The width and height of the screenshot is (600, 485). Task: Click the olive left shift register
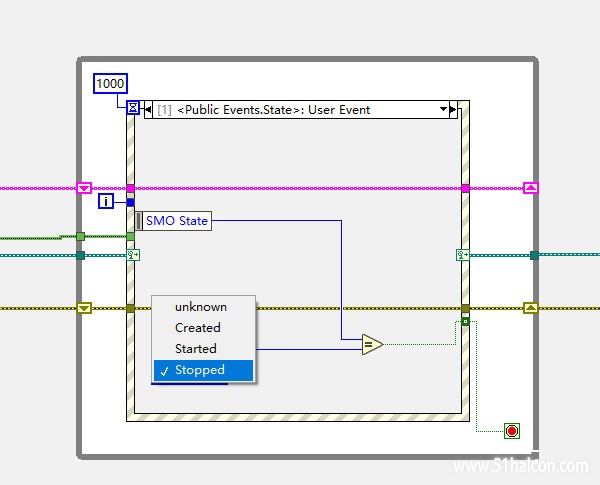click(84, 308)
